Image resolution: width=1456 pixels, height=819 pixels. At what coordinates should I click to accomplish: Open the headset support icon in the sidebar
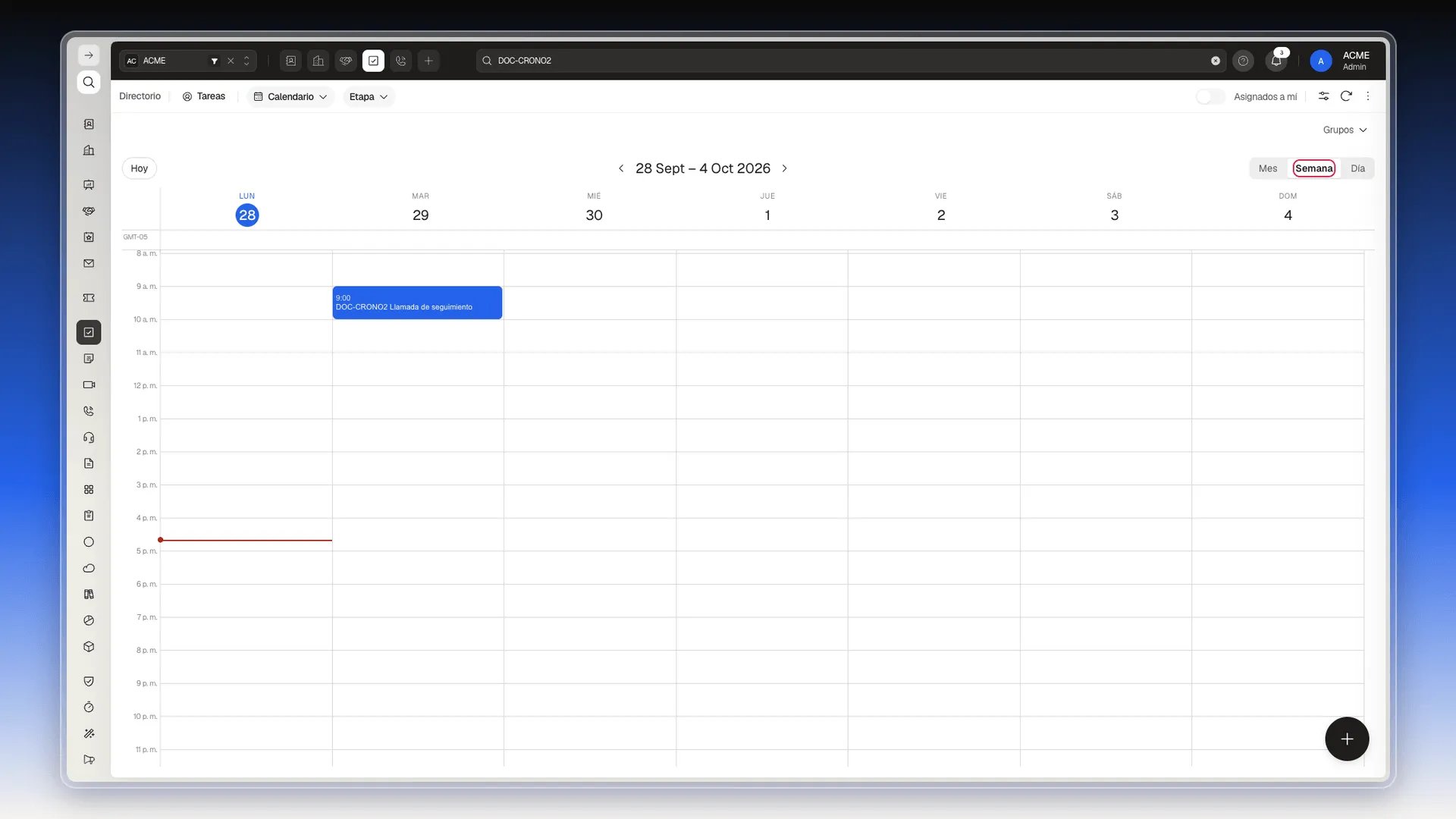(89, 438)
